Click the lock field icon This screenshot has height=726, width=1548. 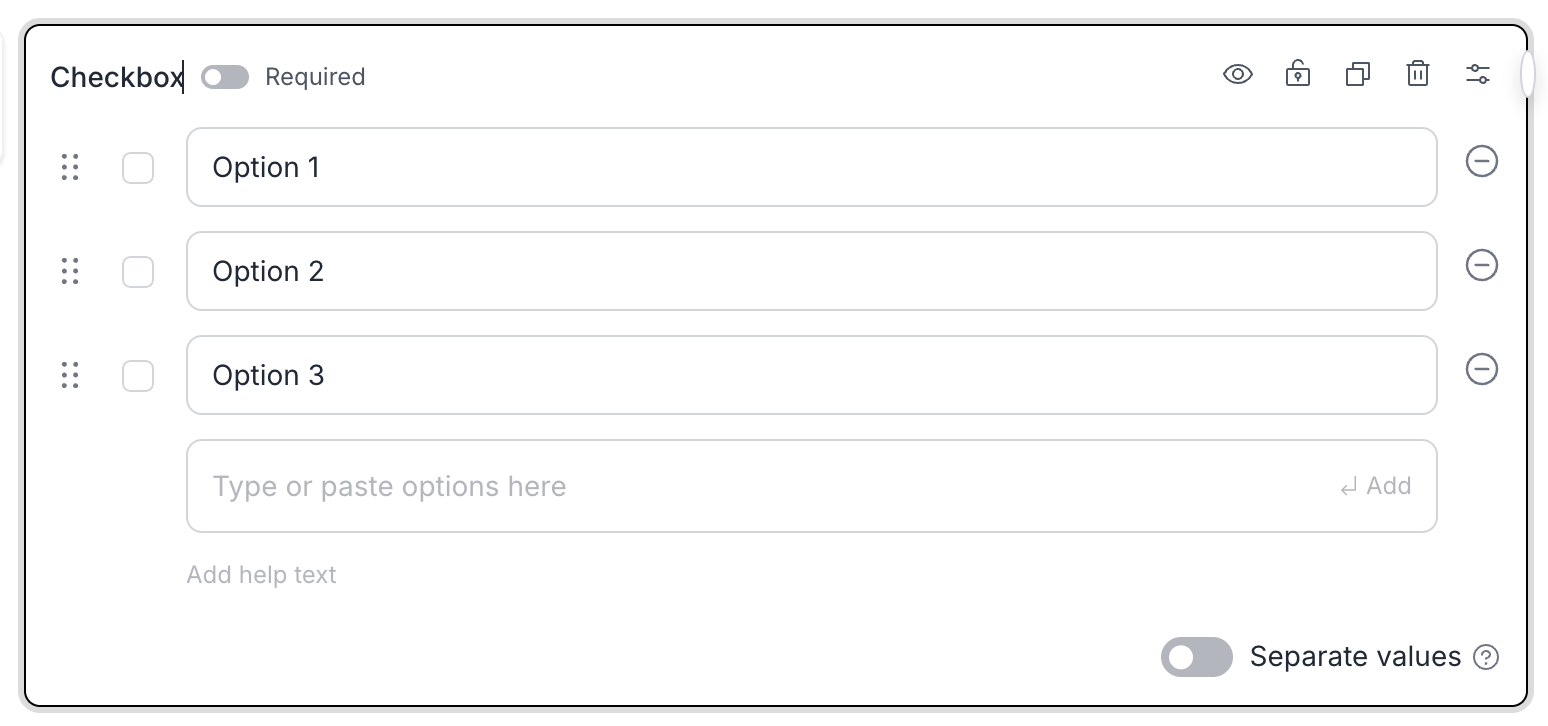(x=1298, y=75)
